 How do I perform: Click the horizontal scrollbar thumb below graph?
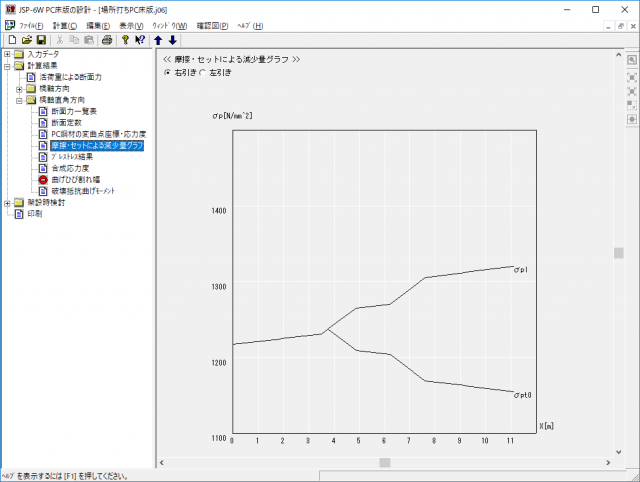click(x=384, y=462)
